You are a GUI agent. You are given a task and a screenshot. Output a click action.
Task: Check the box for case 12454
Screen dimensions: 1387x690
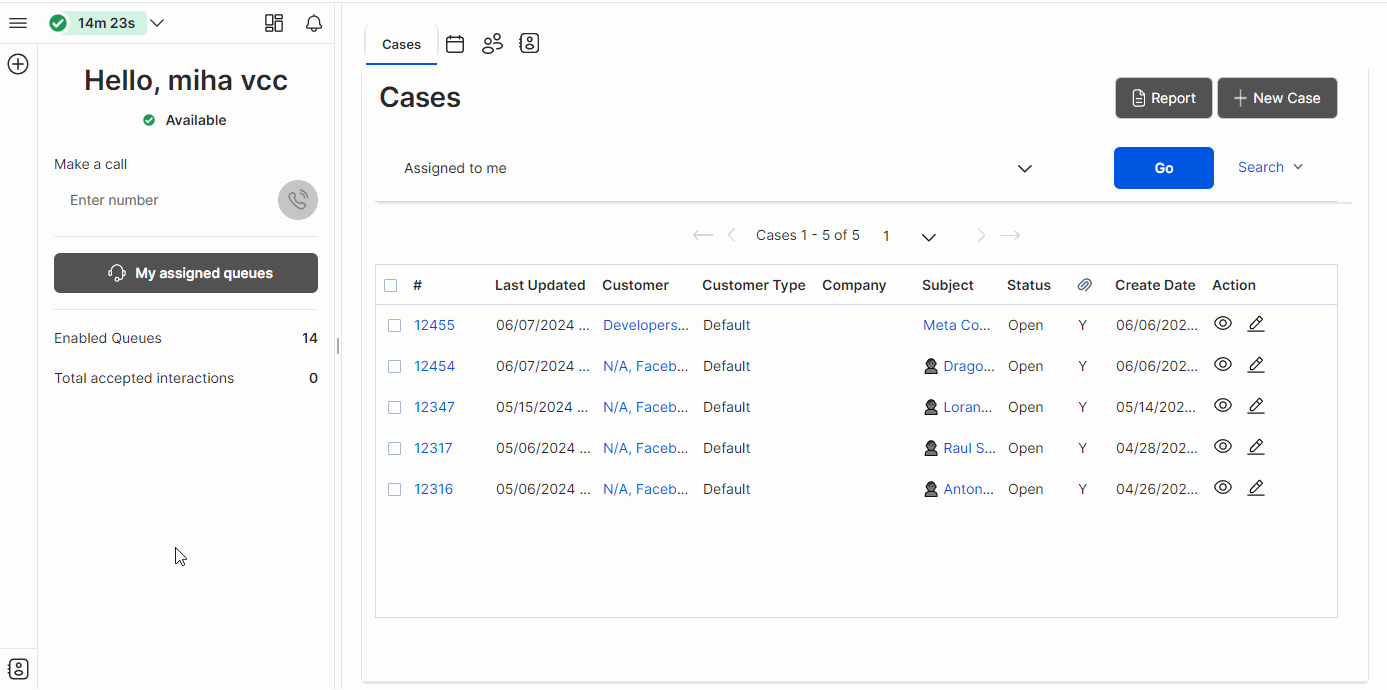coord(395,367)
